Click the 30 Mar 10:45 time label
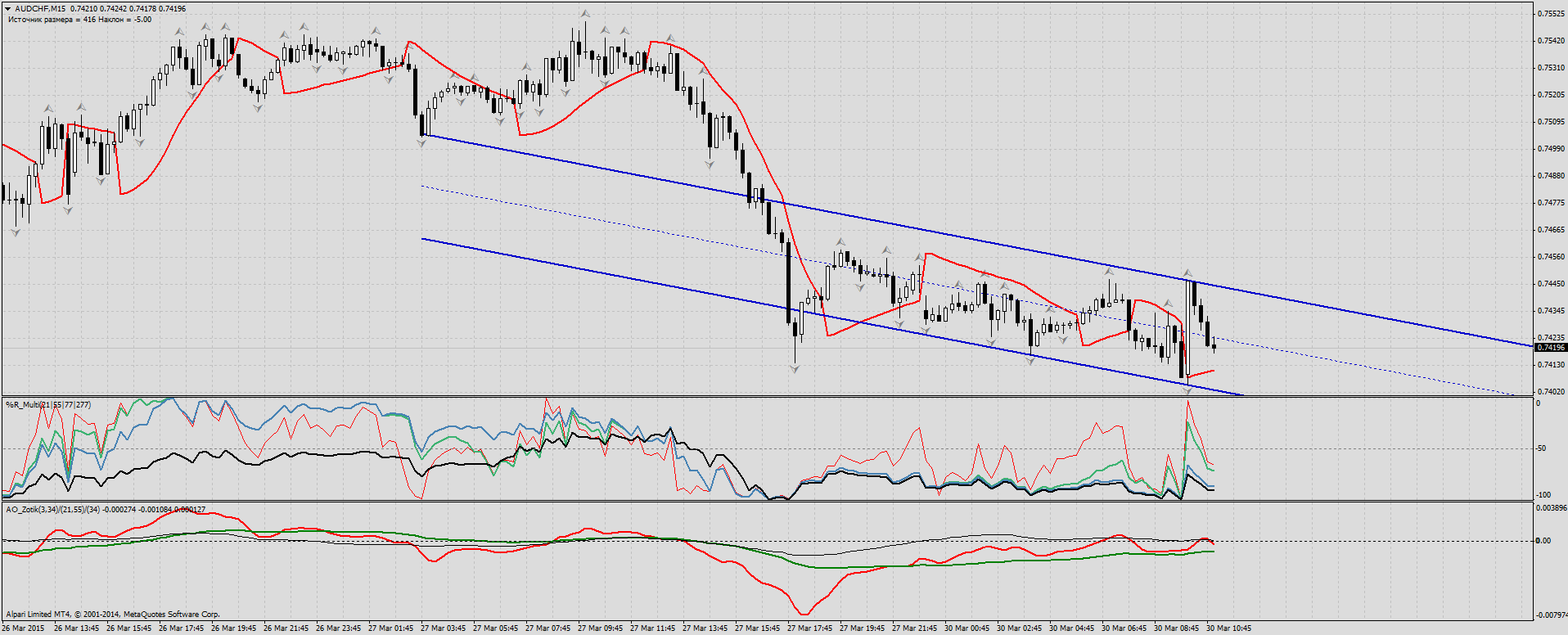Screen dimensions: 1568x635 point(1229,628)
